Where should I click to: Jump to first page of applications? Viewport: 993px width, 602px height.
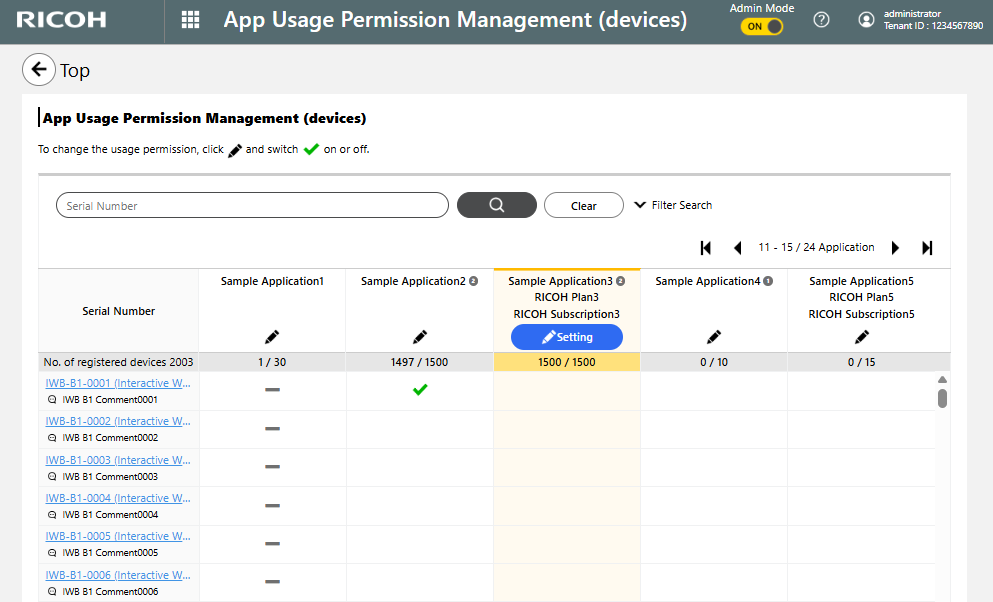click(x=706, y=248)
